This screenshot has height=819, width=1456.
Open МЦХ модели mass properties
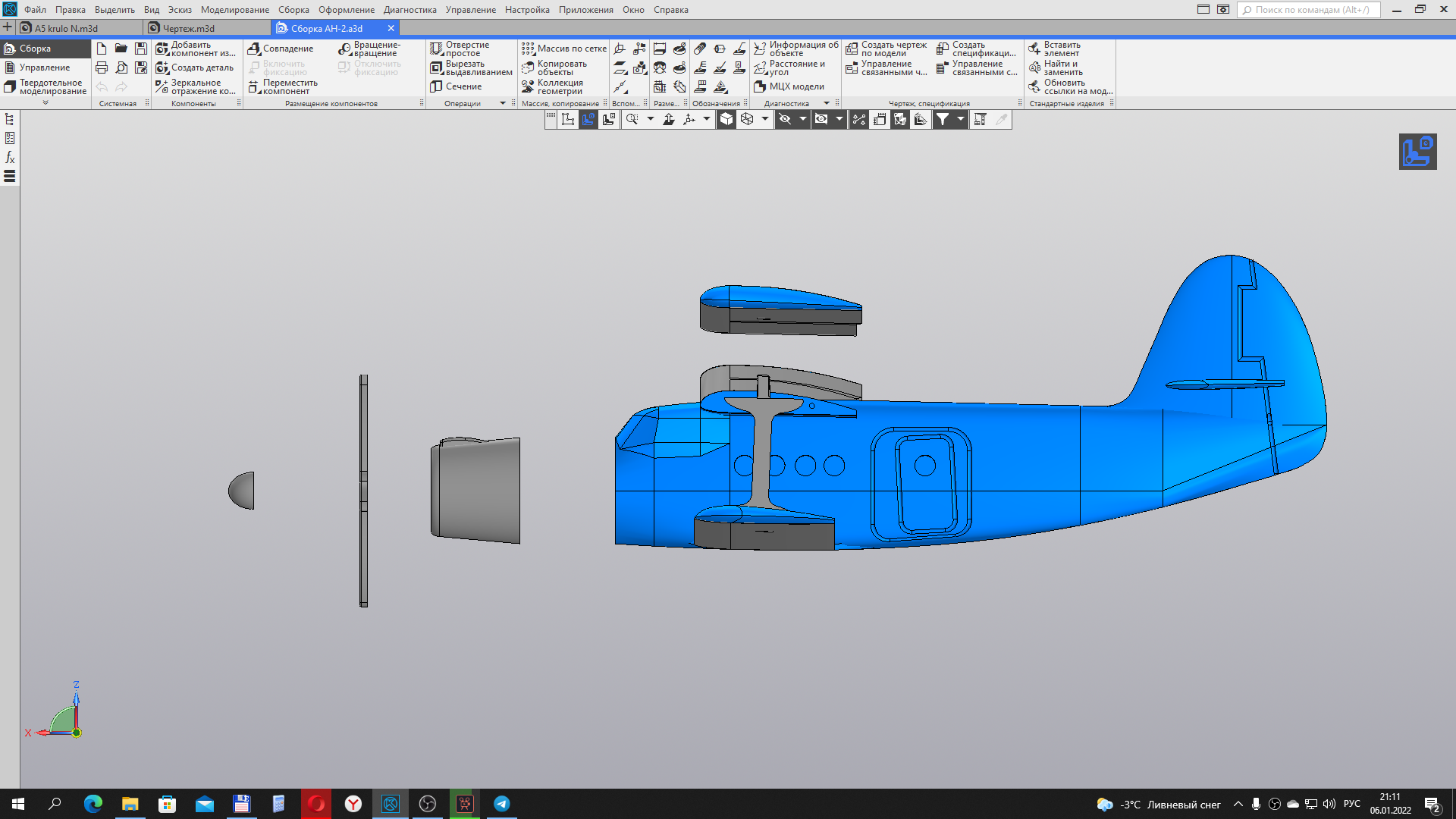click(789, 86)
